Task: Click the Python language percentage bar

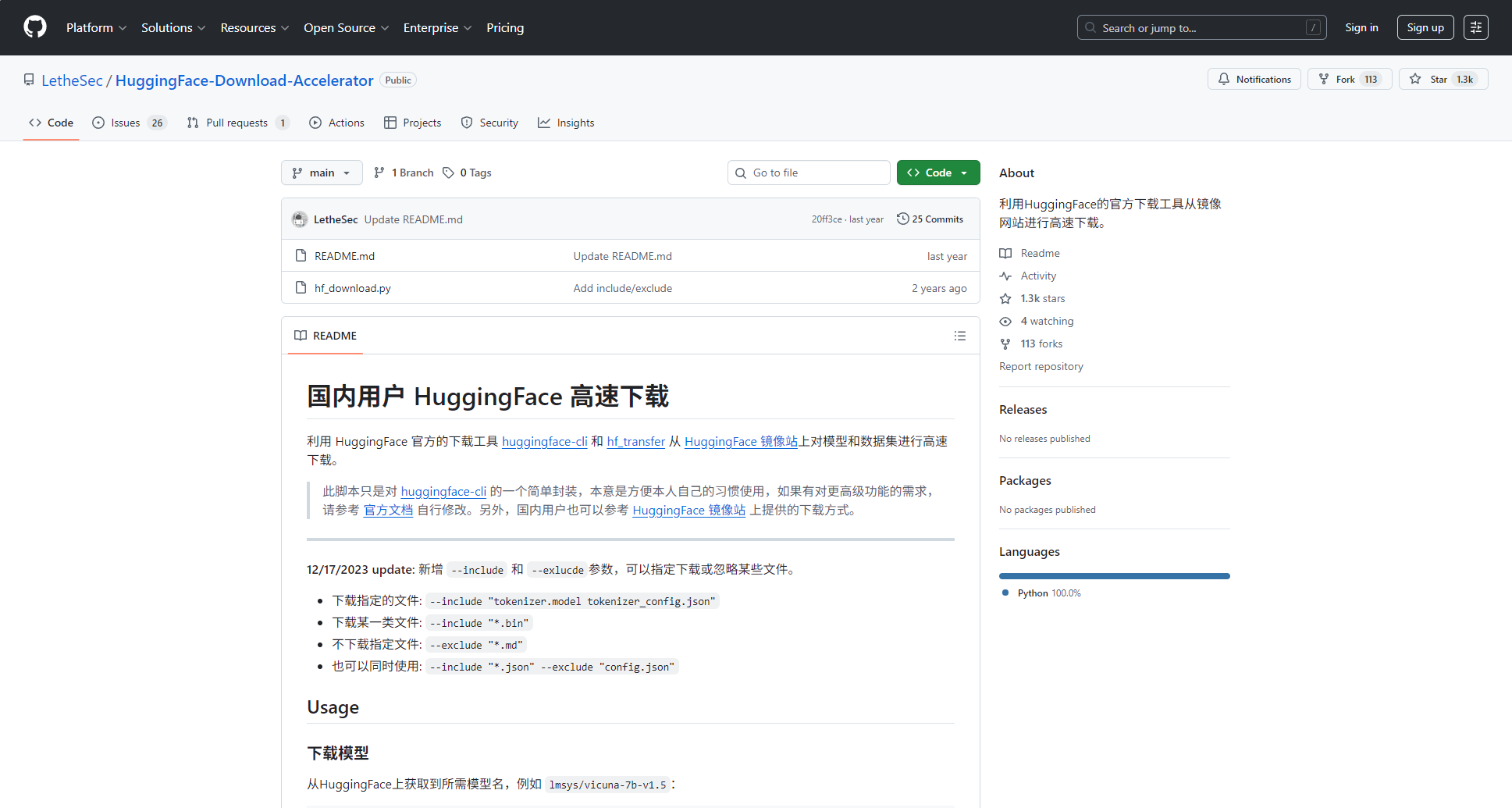Action: click(x=1114, y=575)
